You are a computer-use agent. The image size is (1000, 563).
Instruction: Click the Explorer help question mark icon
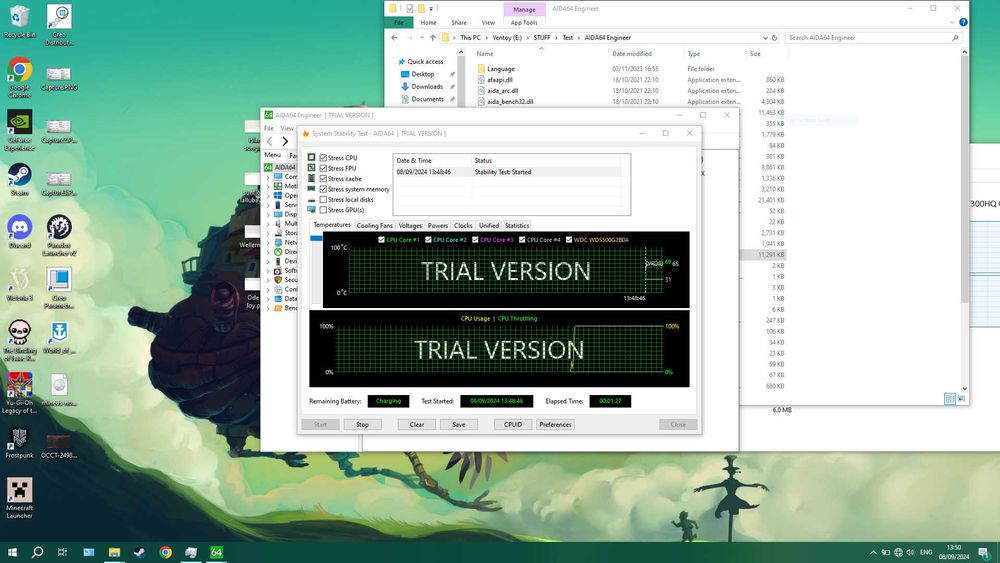coord(963,22)
